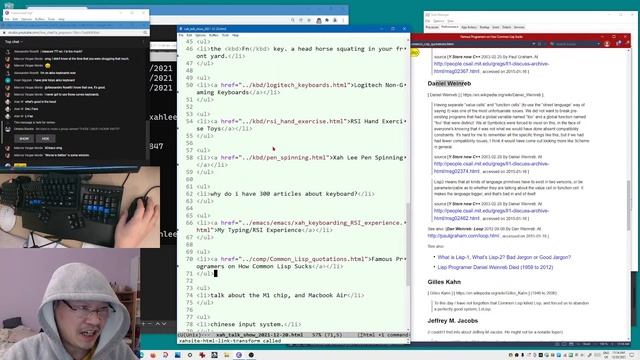Click the address field in red browser window
The height and width of the screenshot is (360, 640).
pyautogui.click(x=469, y=44)
